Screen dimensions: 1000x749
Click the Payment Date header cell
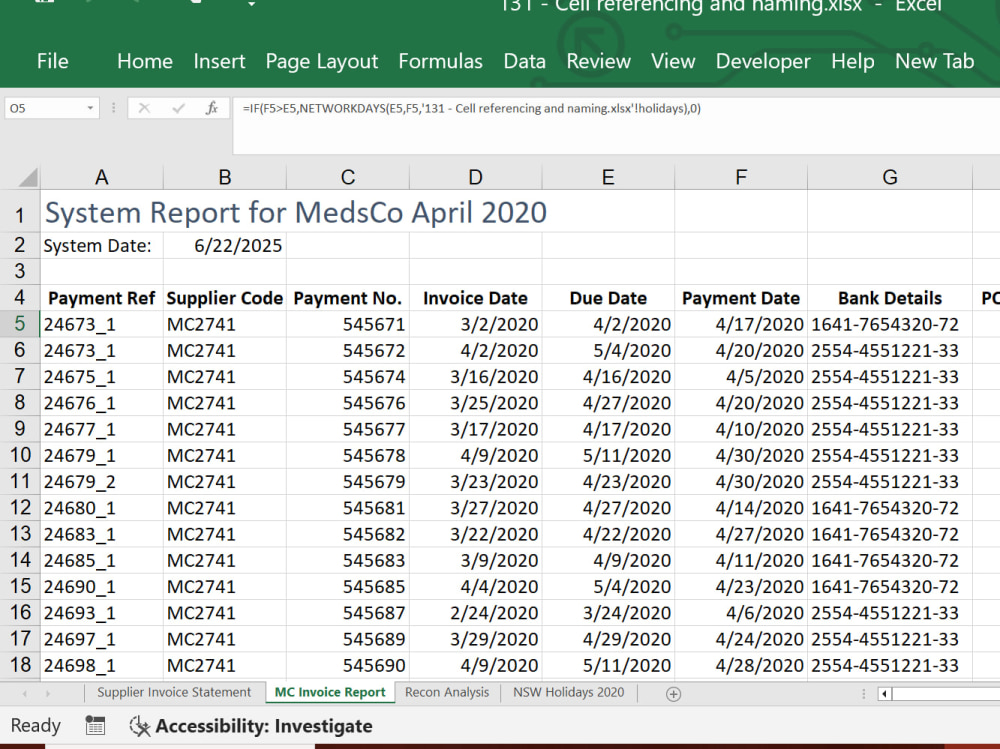pos(740,298)
